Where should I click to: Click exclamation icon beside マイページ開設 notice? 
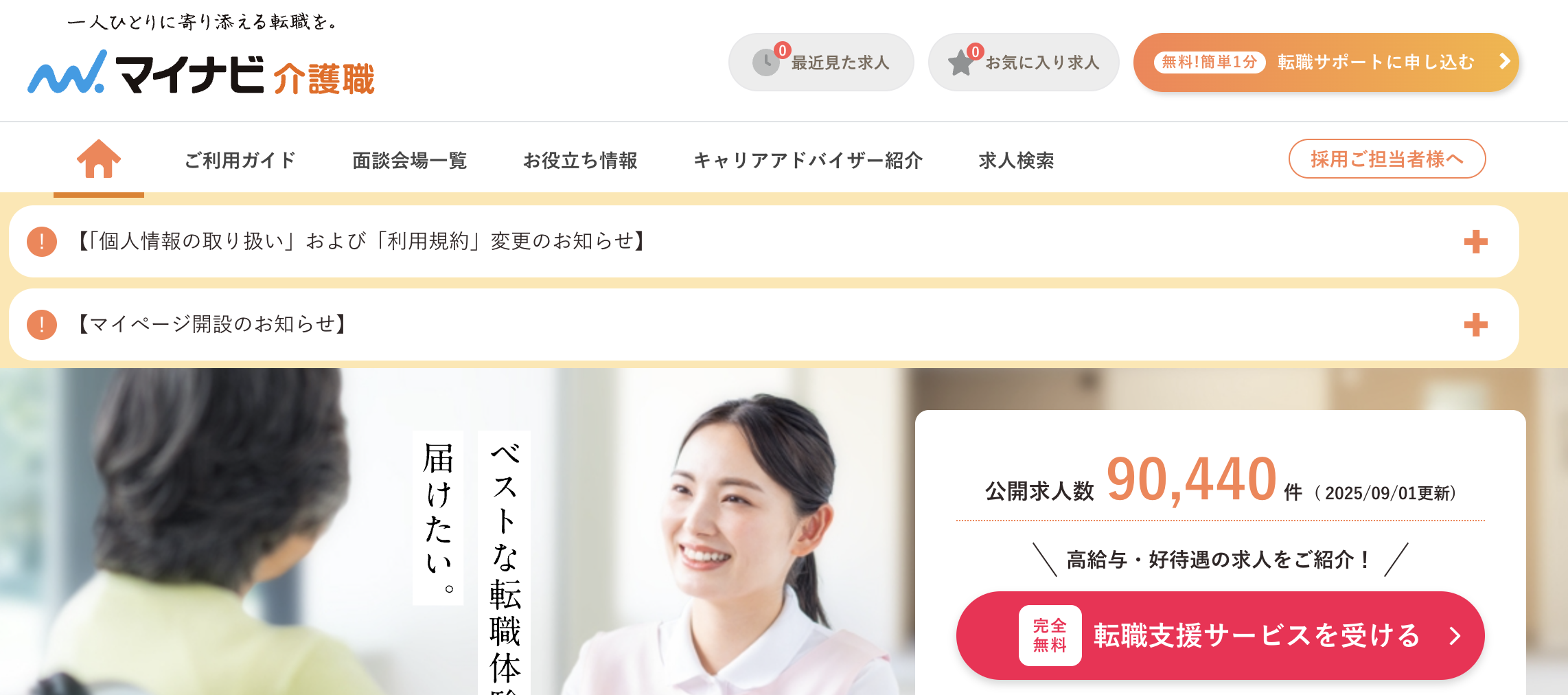(42, 325)
